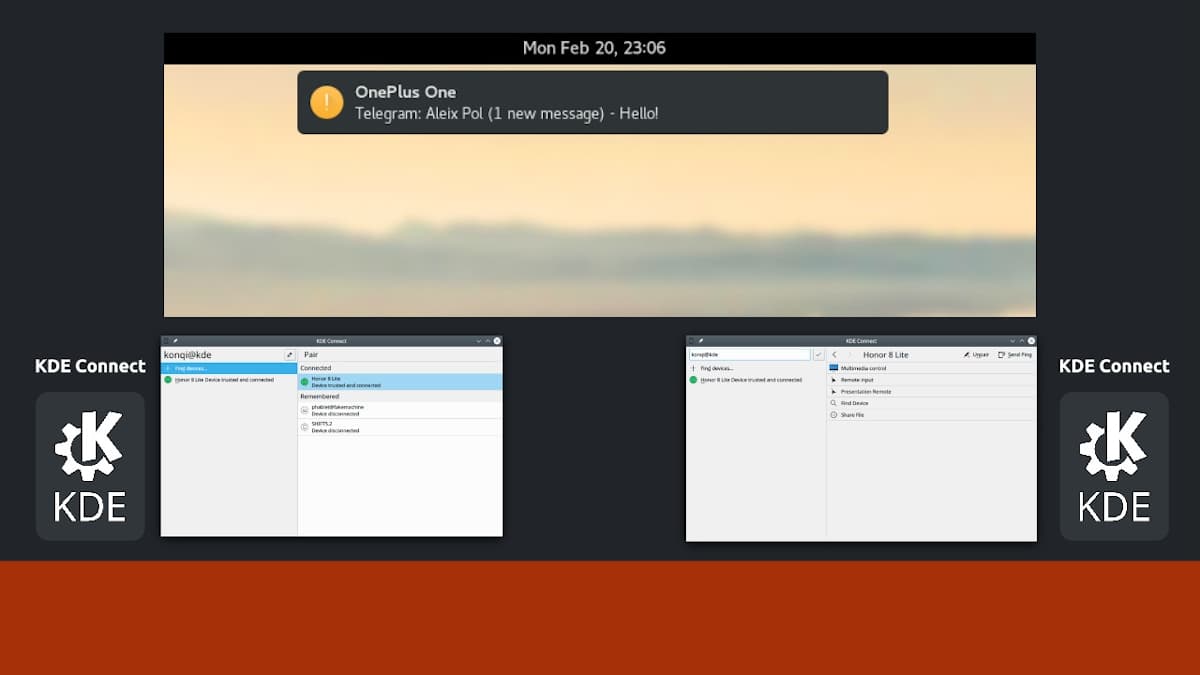The image size is (1200, 675).
Task: Click the Find Device magnifier entry
Action: pyautogui.click(x=854, y=403)
